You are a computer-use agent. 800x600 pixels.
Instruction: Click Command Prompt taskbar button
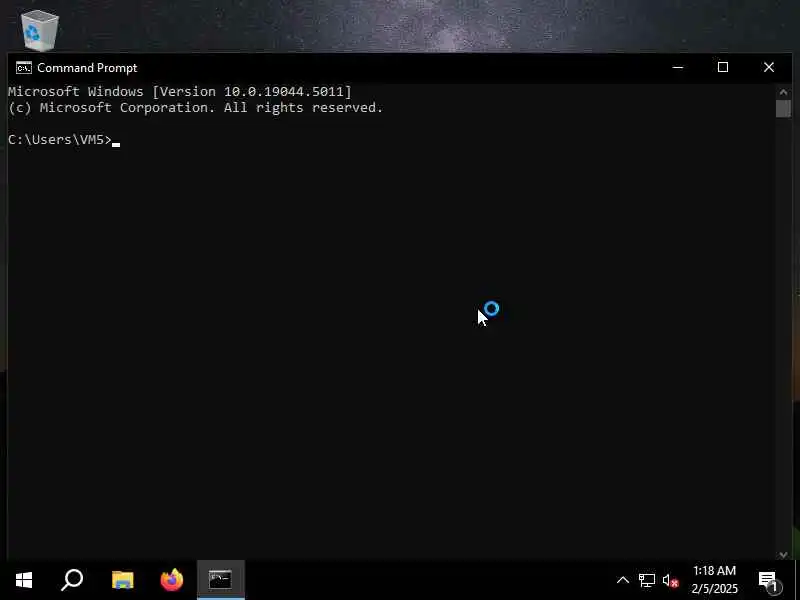coord(220,580)
